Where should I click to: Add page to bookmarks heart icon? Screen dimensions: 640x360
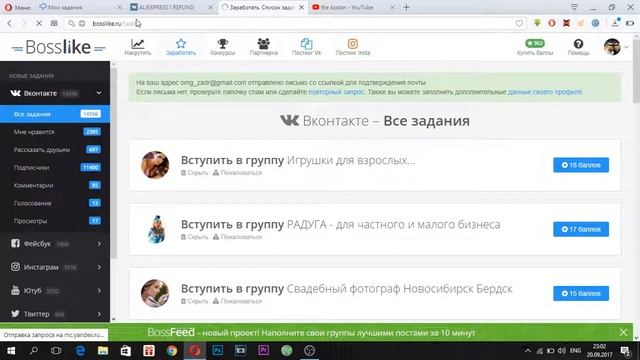pyautogui.click(x=519, y=23)
